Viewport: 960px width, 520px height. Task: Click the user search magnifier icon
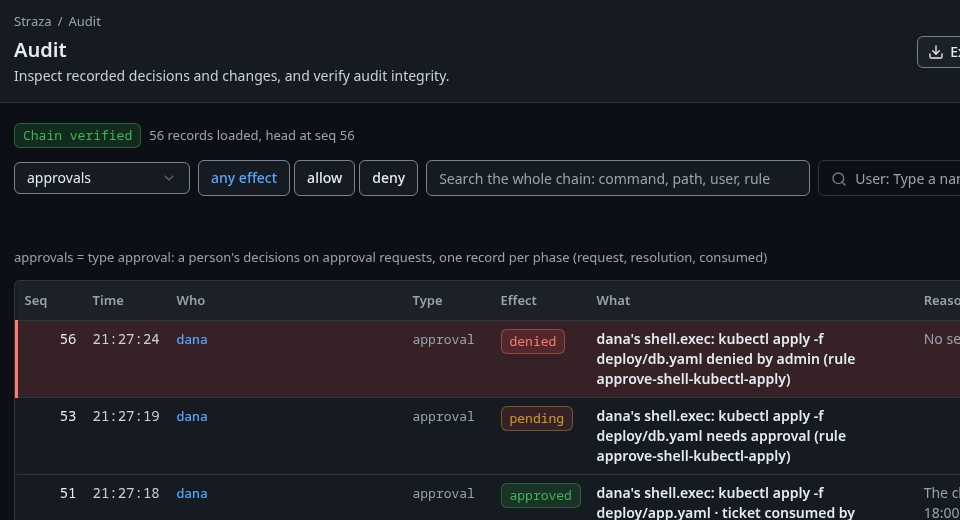pyautogui.click(x=839, y=179)
